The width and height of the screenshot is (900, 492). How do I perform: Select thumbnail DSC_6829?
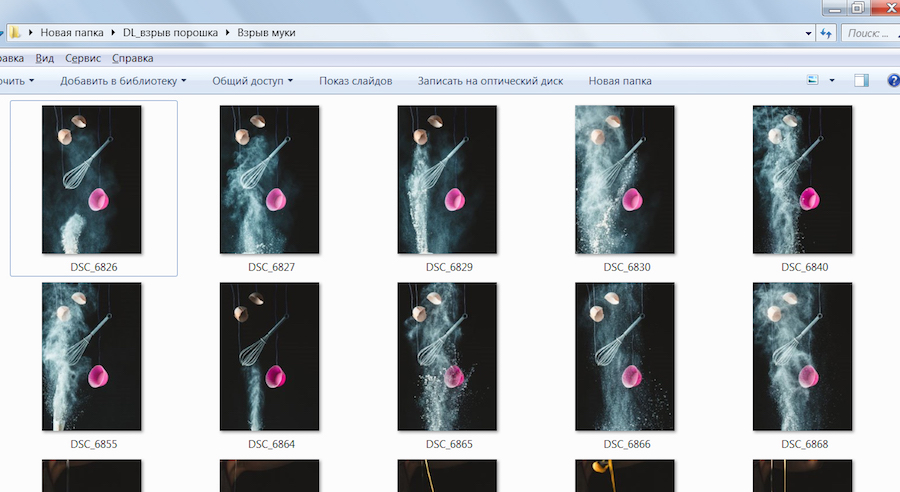pos(447,180)
